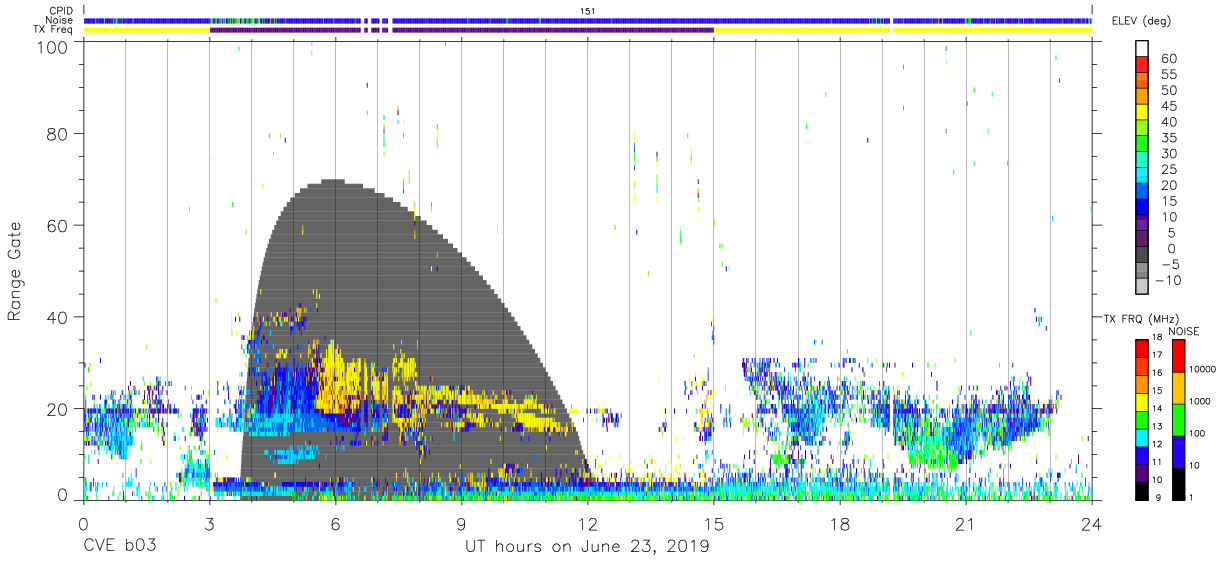The image size is (1228, 567).
Task: Click the TX Freq row label at top left
Action: point(53,30)
